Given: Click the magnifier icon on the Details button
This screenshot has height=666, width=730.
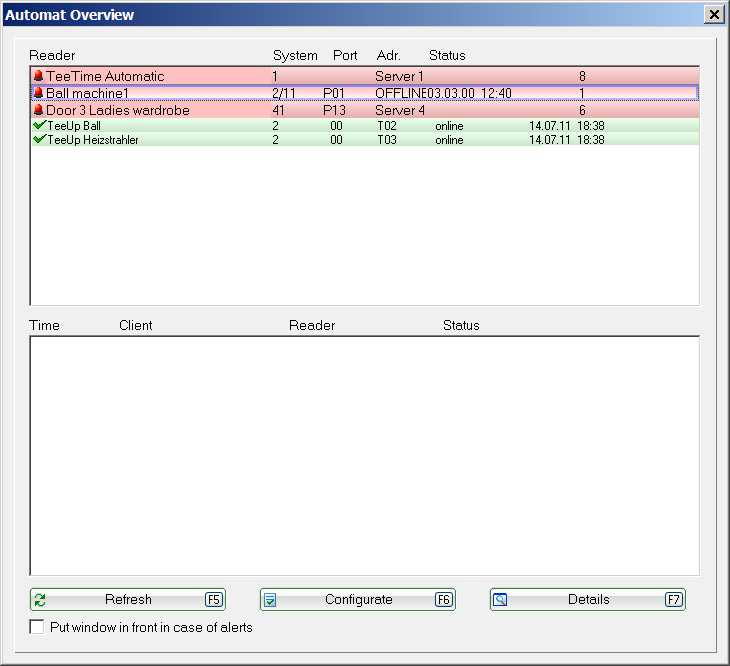Looking at the screenshot, I should [x=501, y=600].
